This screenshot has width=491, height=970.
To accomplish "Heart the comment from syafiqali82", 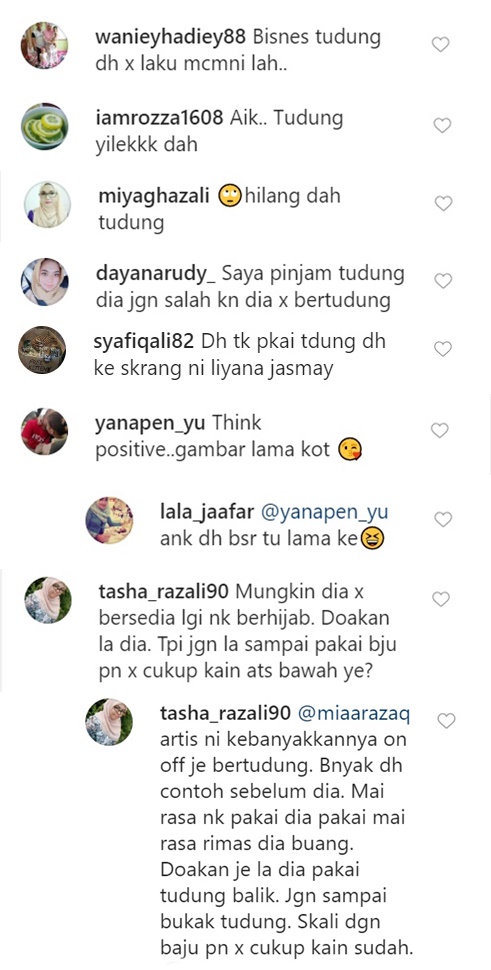I will (x=443, y=350).
